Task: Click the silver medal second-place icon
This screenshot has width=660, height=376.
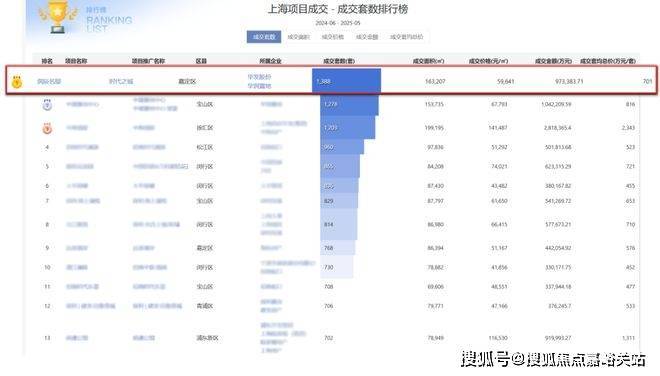Action: (47, 104)
